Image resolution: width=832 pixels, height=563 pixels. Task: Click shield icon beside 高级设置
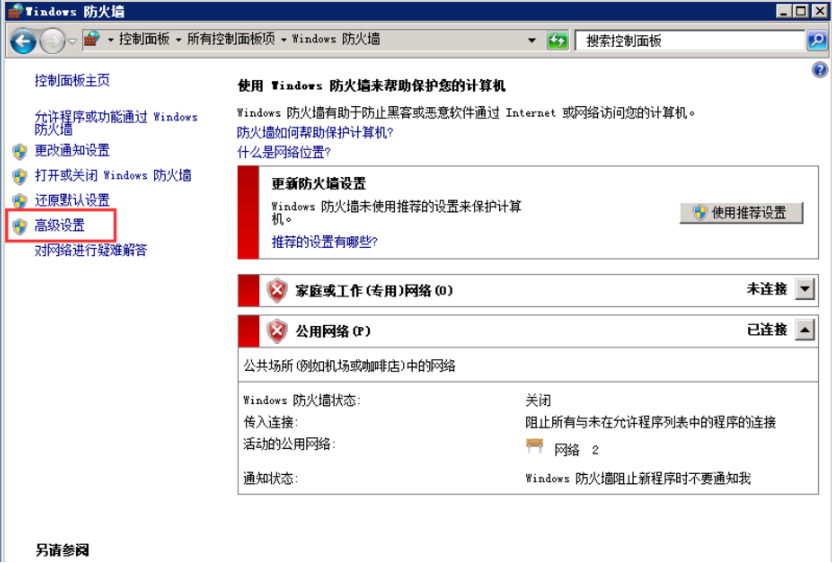(x=20, y=227)
